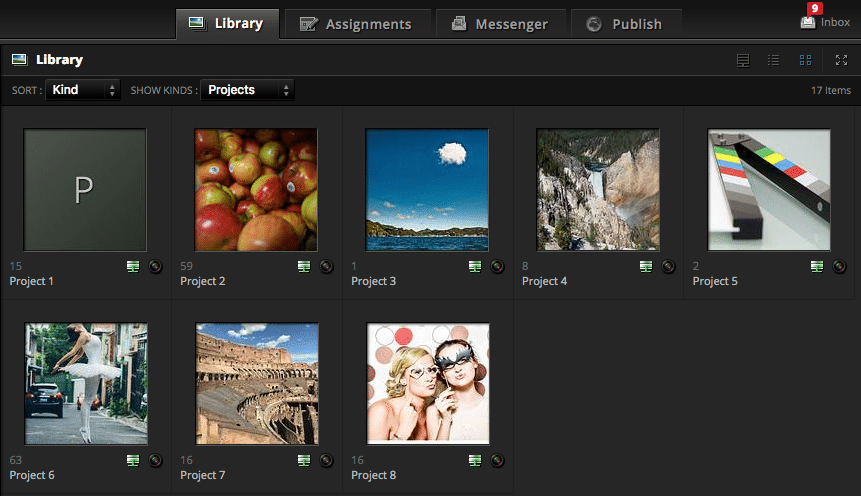Toggle fullscreen mode for the Library panel
The height and width of the screenshot is (496, 861).
[841, 60]
